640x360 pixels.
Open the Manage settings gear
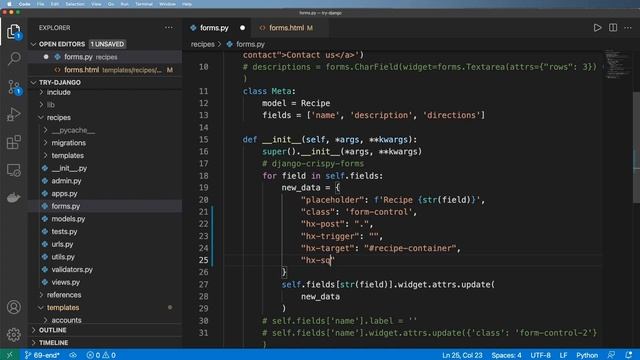tap(13, 335)
